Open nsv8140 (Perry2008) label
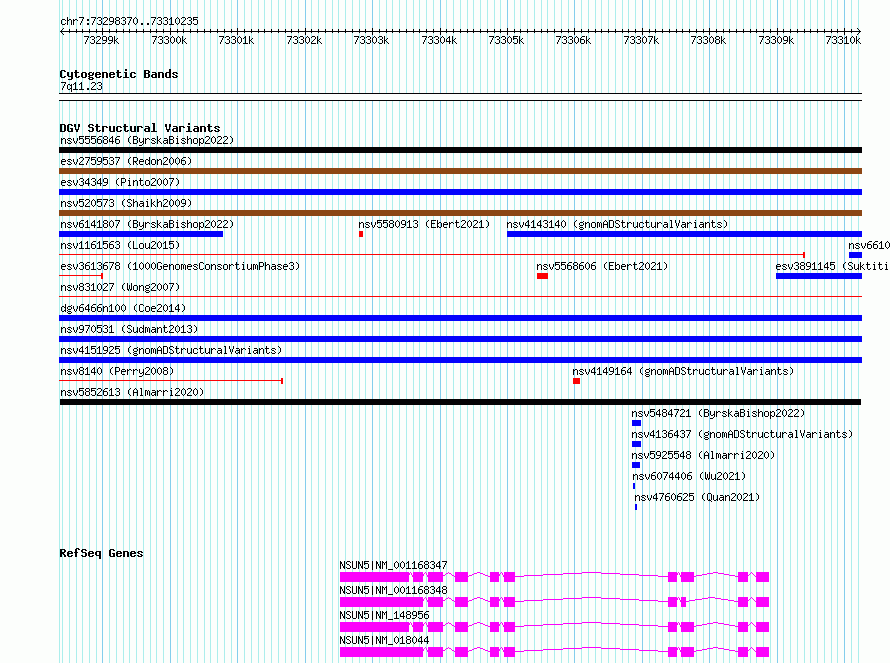Image resolution: width=890 pixels, height=663 pixels. pyautogui.click(x=117, y=371)
